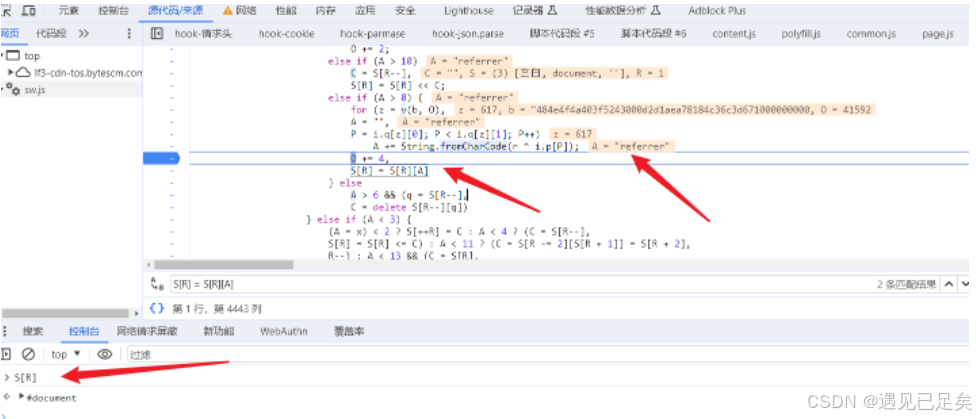
Task: Open the polyfill.js file tab
Action: pyautogui.click(x=801, y=34)
